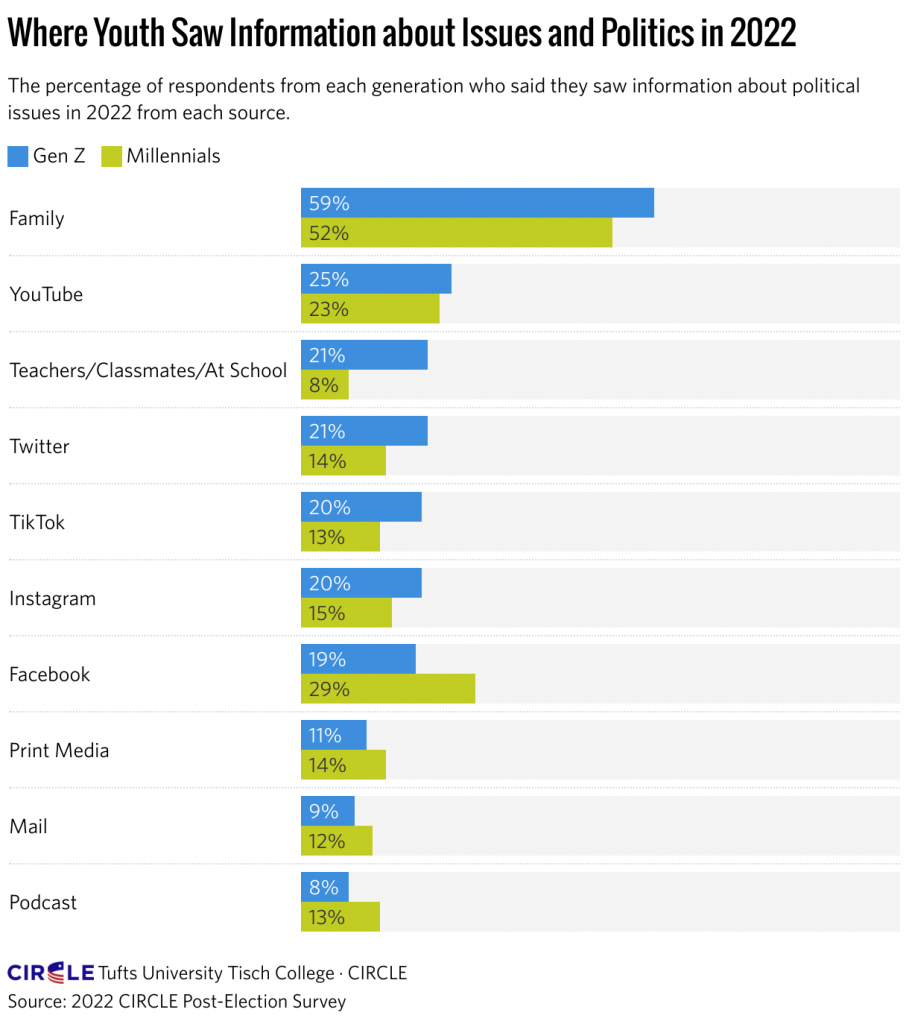
Task: Click the Gen Z Podcast bar at 8%
Action: coord(325,887)
